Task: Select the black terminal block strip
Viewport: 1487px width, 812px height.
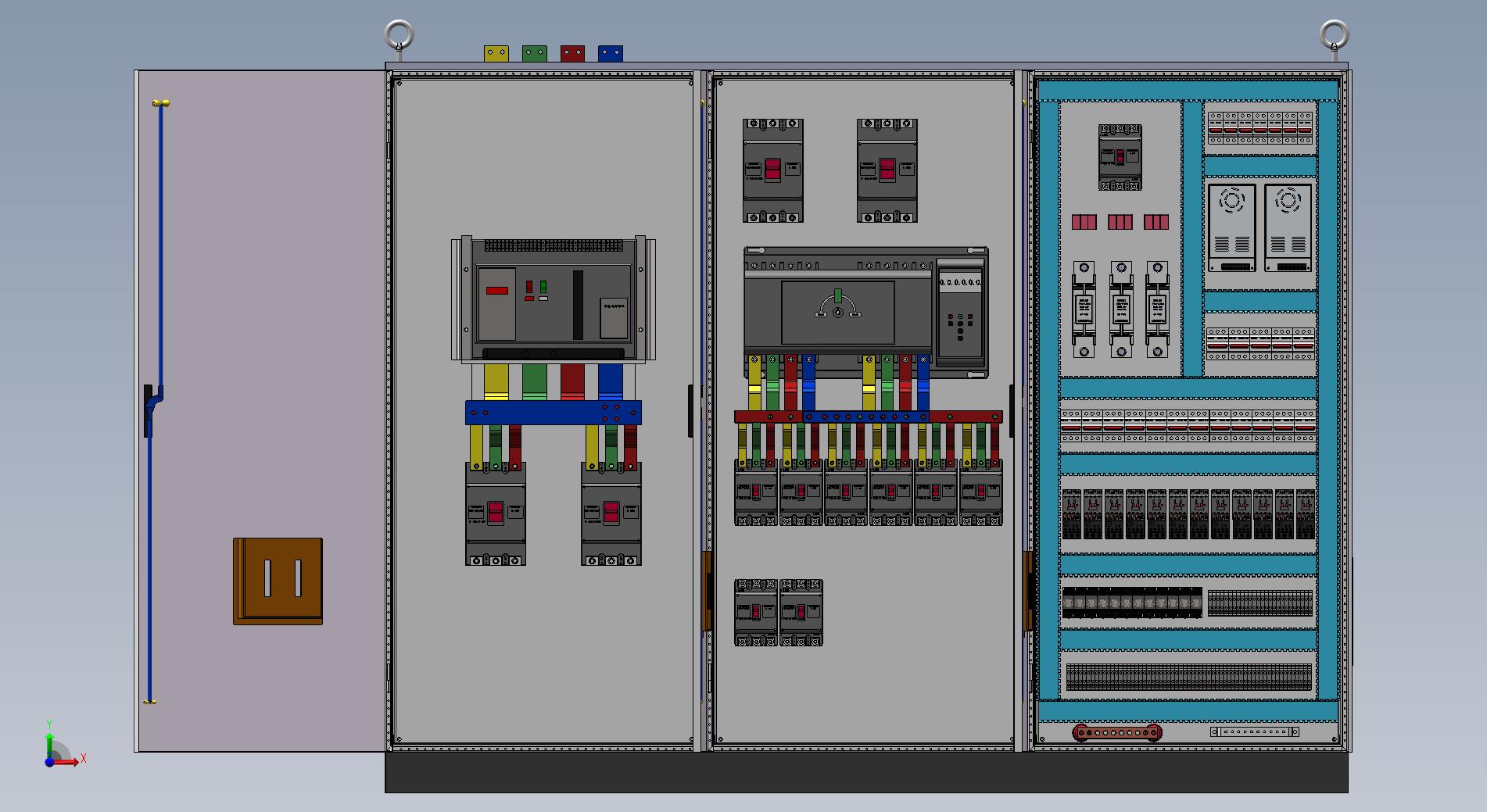Action: (1132, 603)
